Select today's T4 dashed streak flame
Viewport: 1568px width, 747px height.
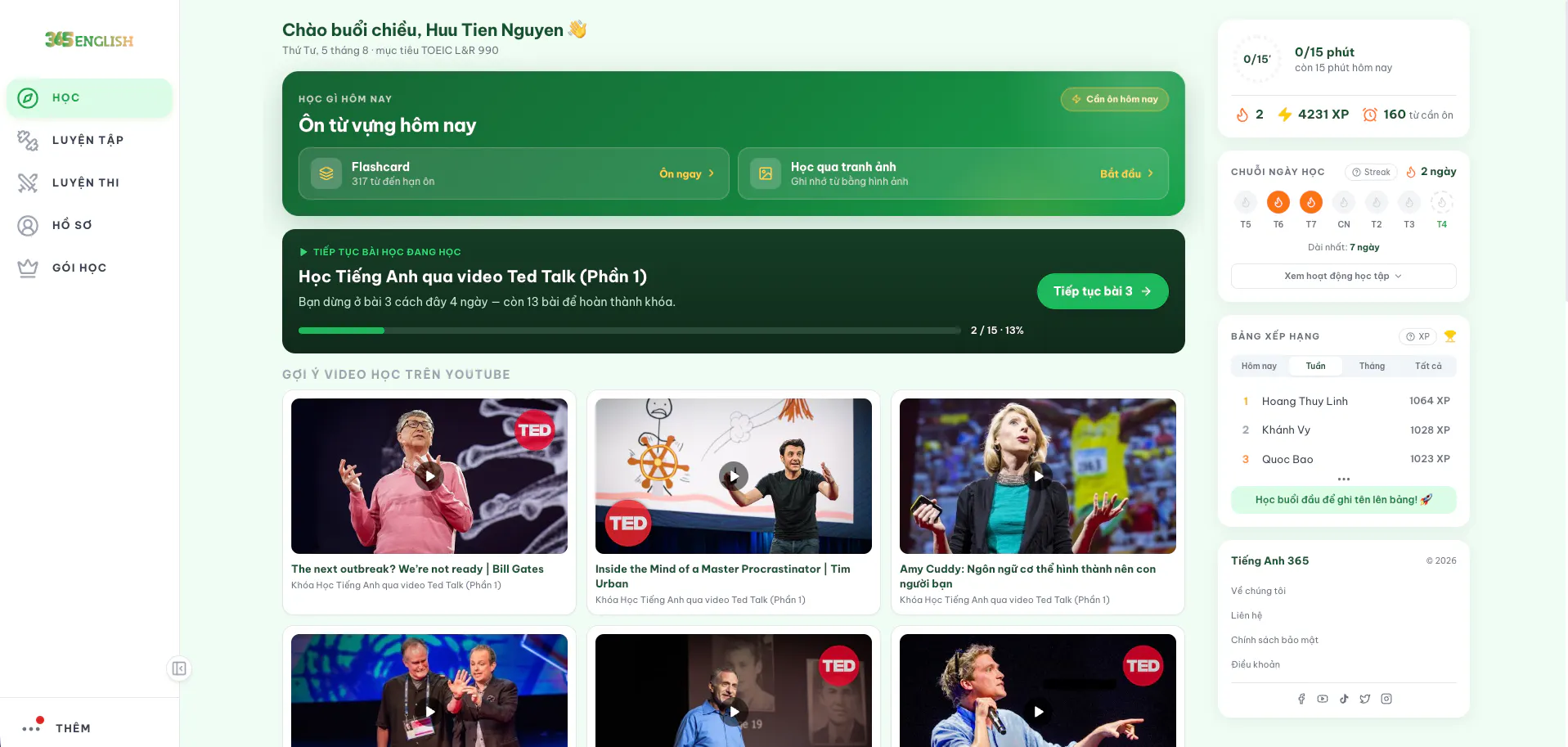1442,202
